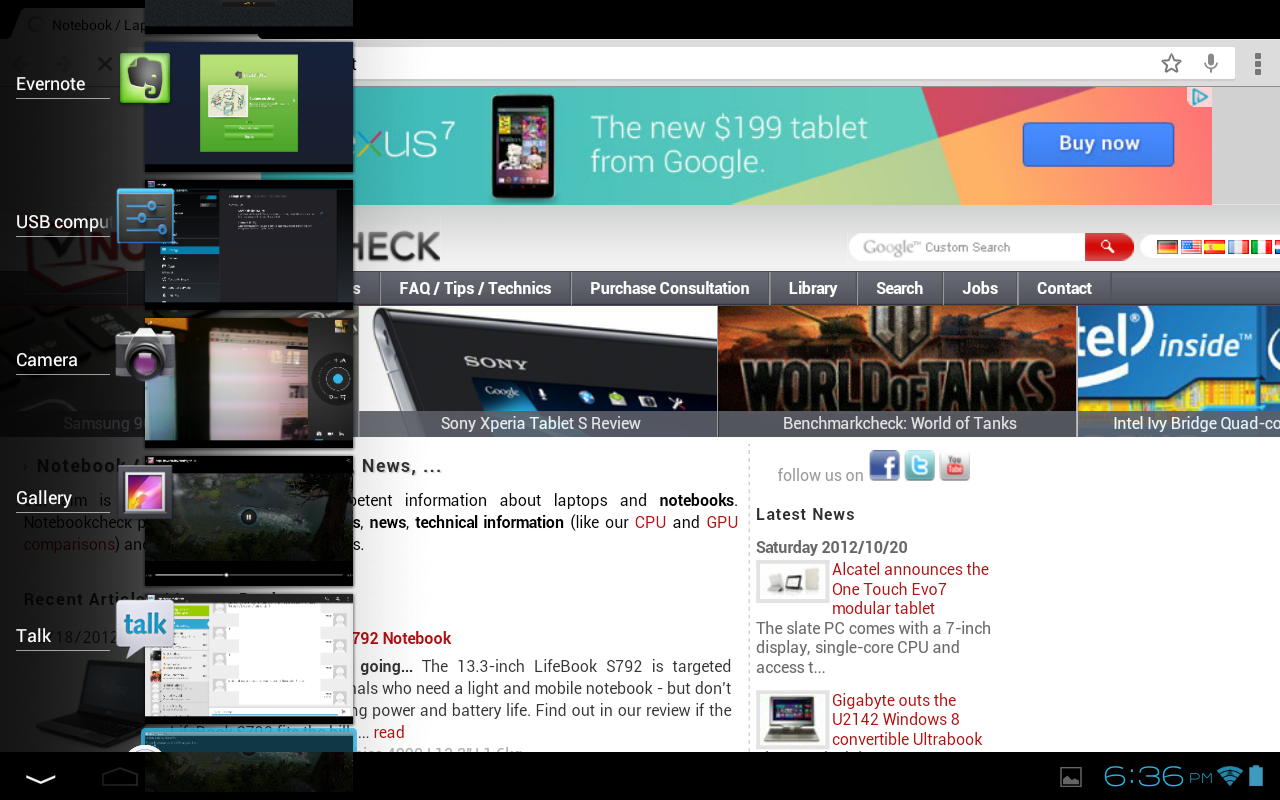This screenshot has width=1280, height=800.
Task: Follow the CPU comparisons link
Action: click(x=650, y=522)
